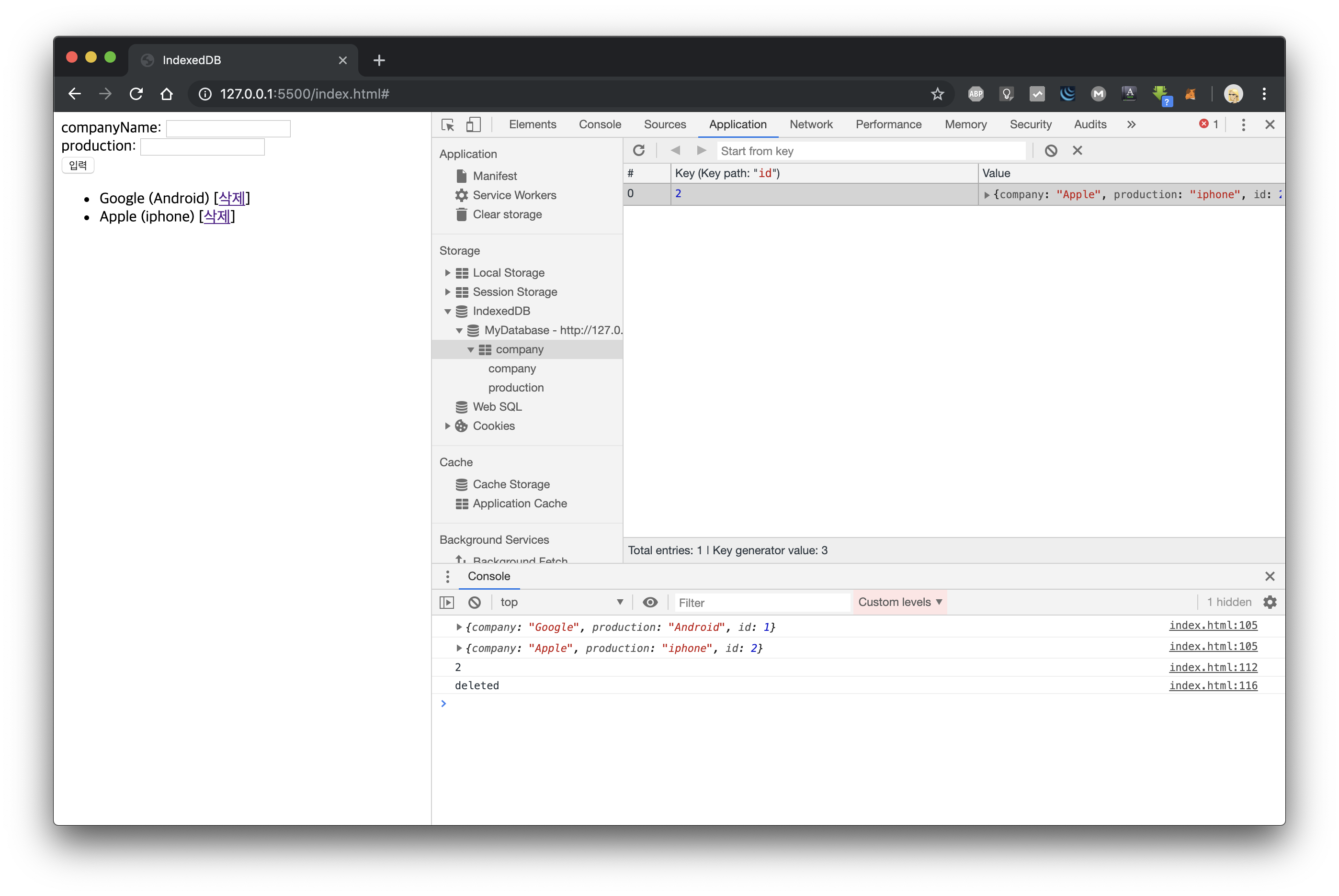Screen dimensions: 1339x896
Task: Click the 삭제 link next to Google
Action: click(x=232, y=198)
